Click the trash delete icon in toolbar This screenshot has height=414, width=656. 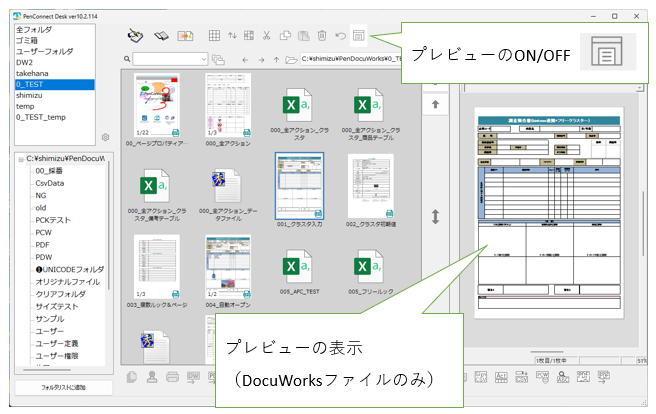[322, 36]
